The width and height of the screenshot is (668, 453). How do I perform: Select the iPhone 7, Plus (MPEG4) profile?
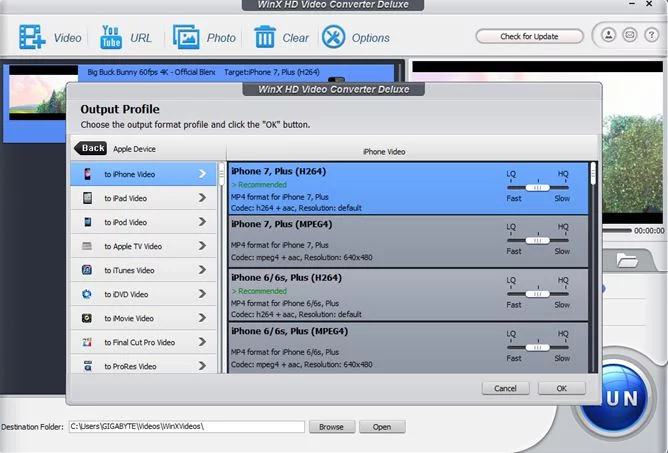[408, 241]
